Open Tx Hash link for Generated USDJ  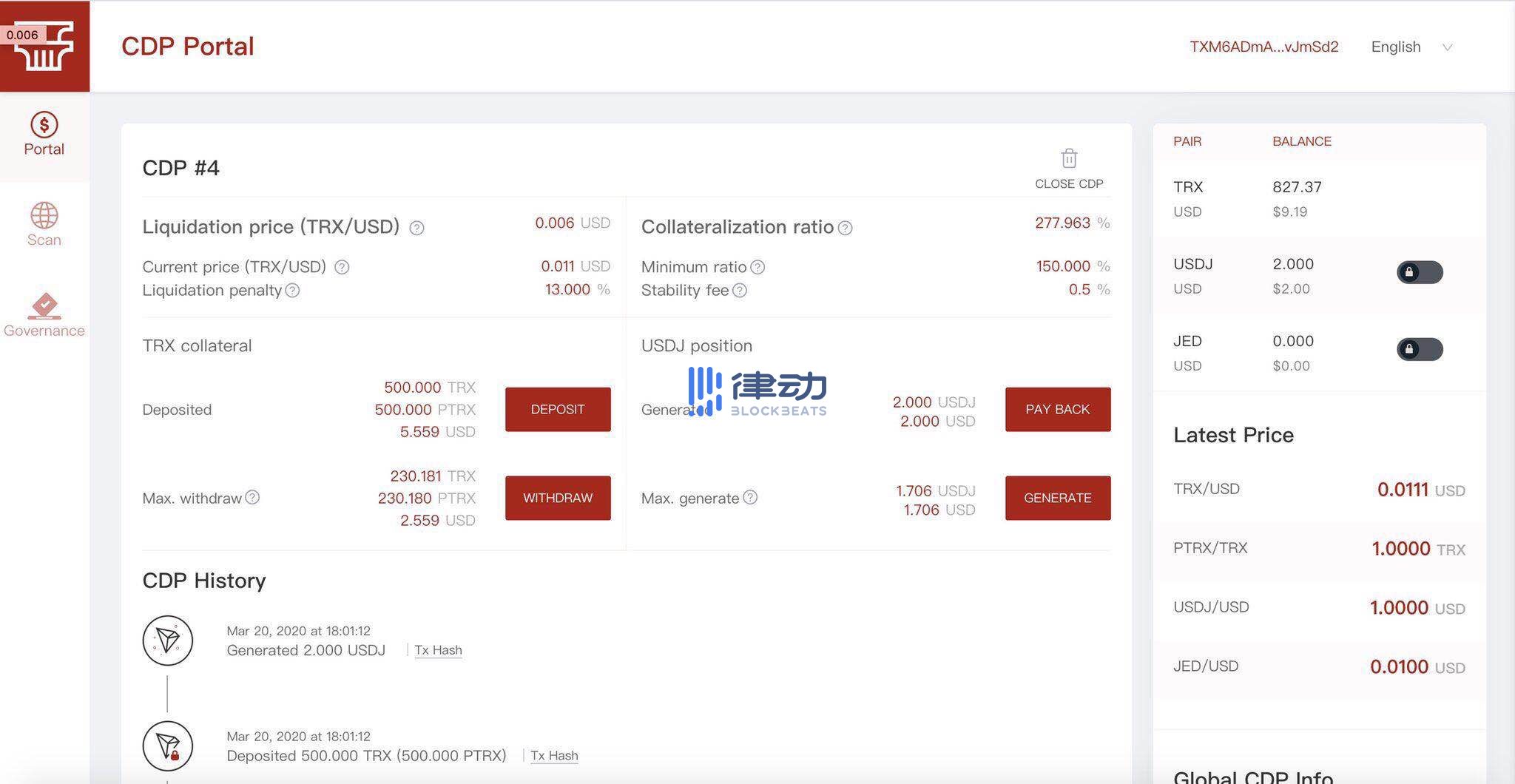[x=438, y=650]
